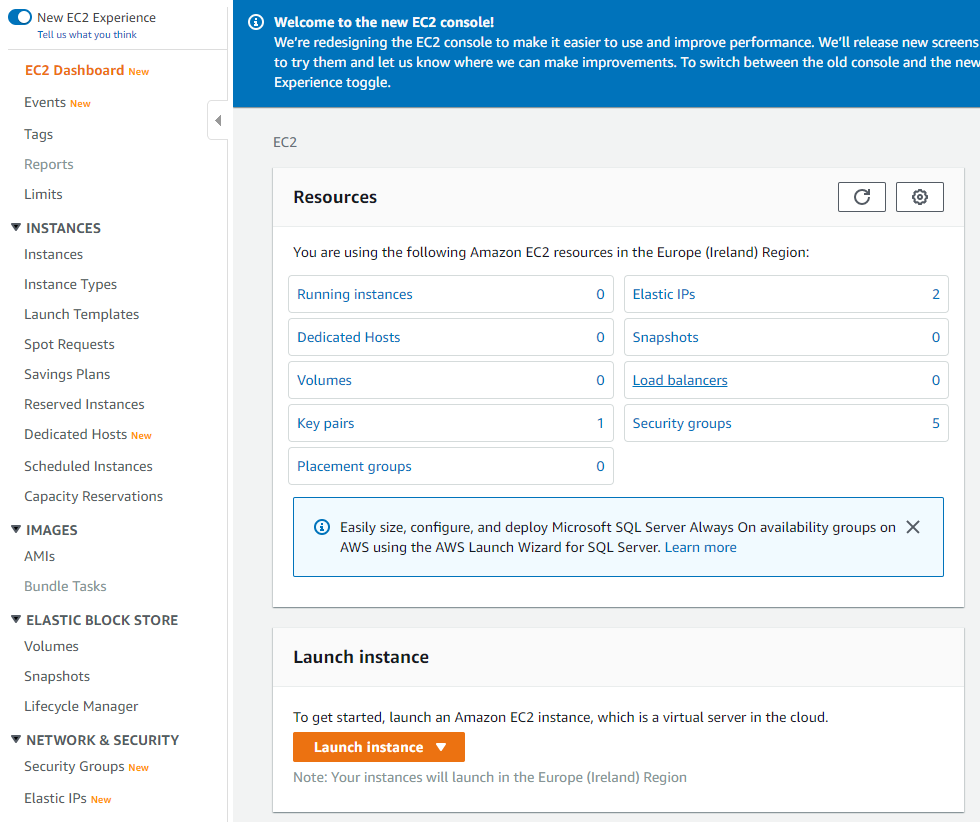The width and height of the screenshot is (980, 822).
Task: Go to Launch Templates in sidebar
Action: tap(82, 314)
